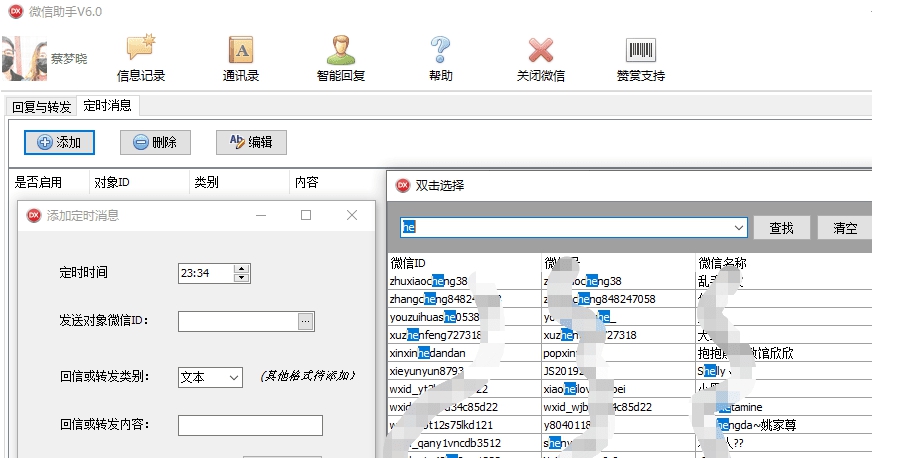Click the 删除 delete button
Image resolution: width=899 pixels, height=458 pixels.
tap(155, 142)
